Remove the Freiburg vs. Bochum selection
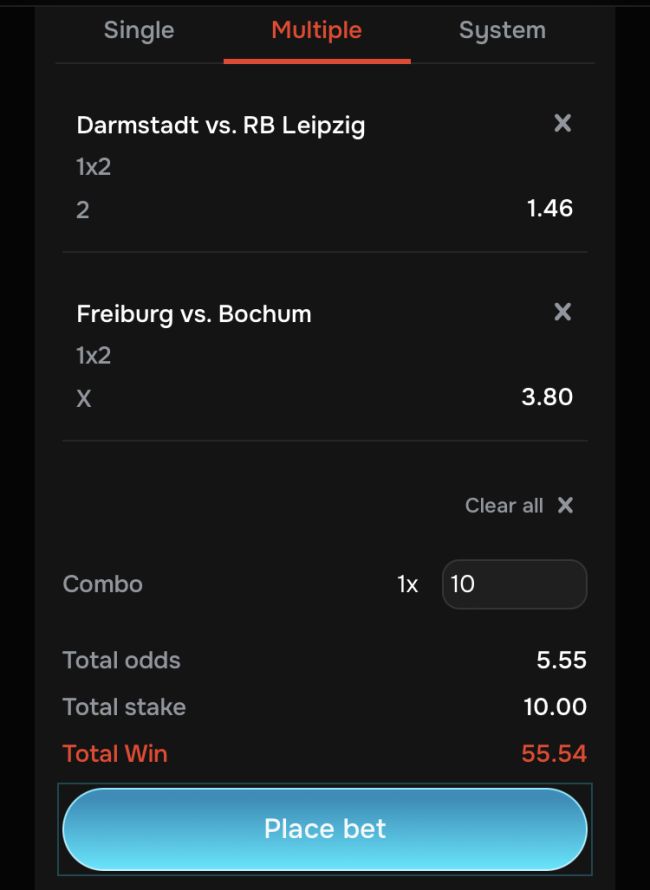This screenshot has width=650, height=890. click(563, 312)
